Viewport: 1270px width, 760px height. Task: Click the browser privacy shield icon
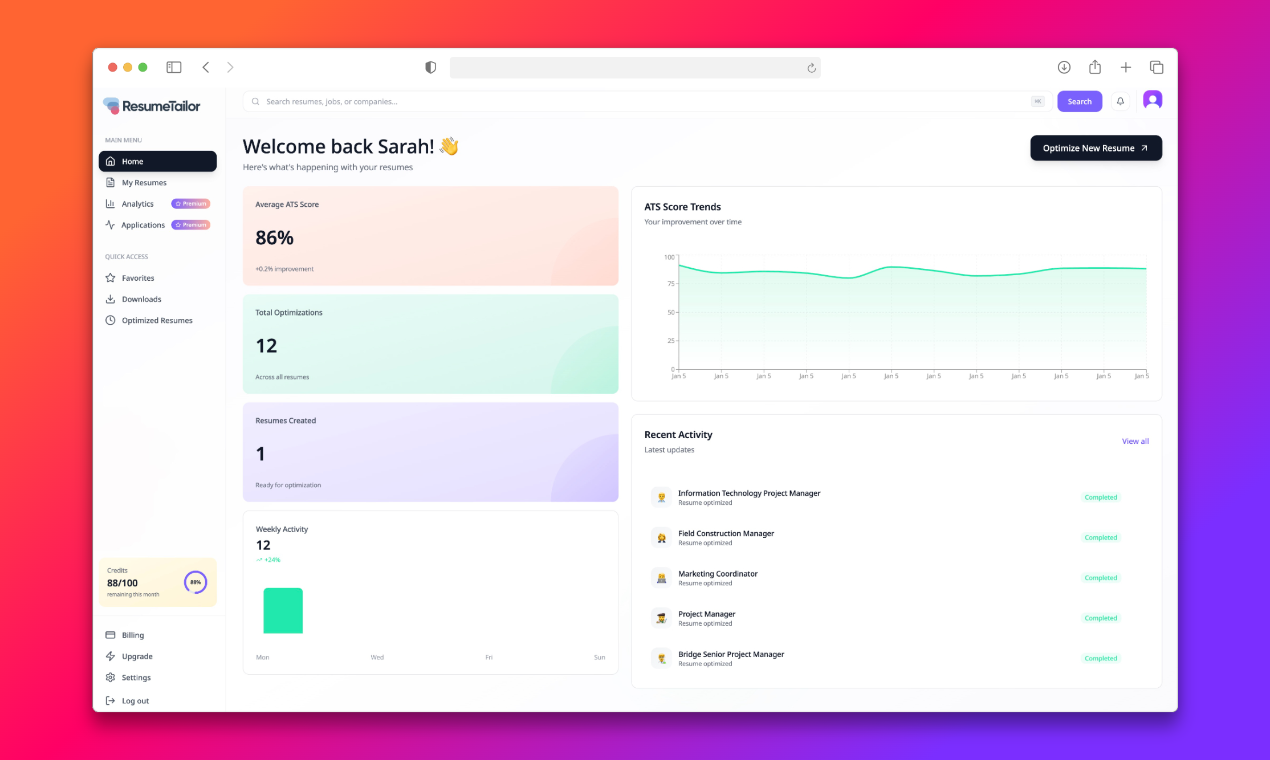431,67
